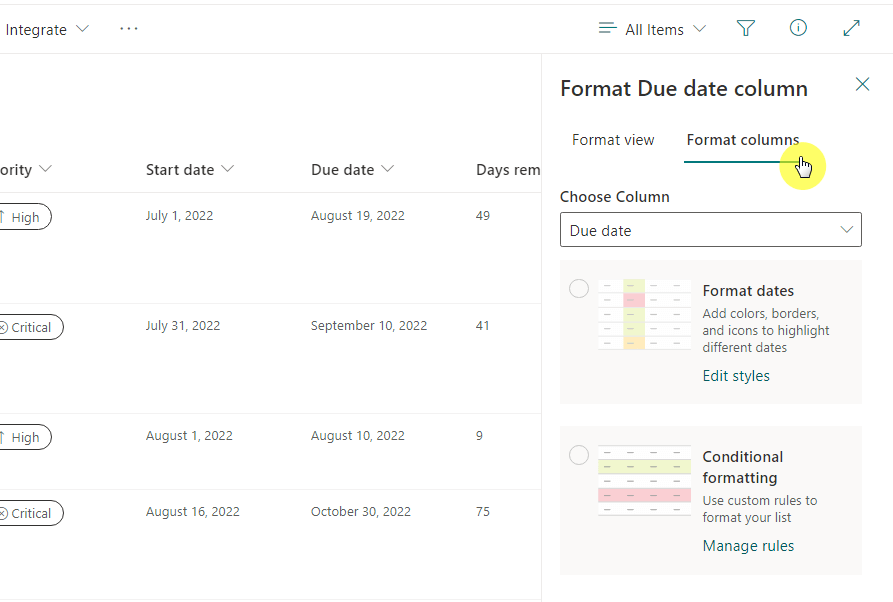Click the Due date cell August 10, 2022
This screenshot has height=602, width=893.
(x=358, y=436)
